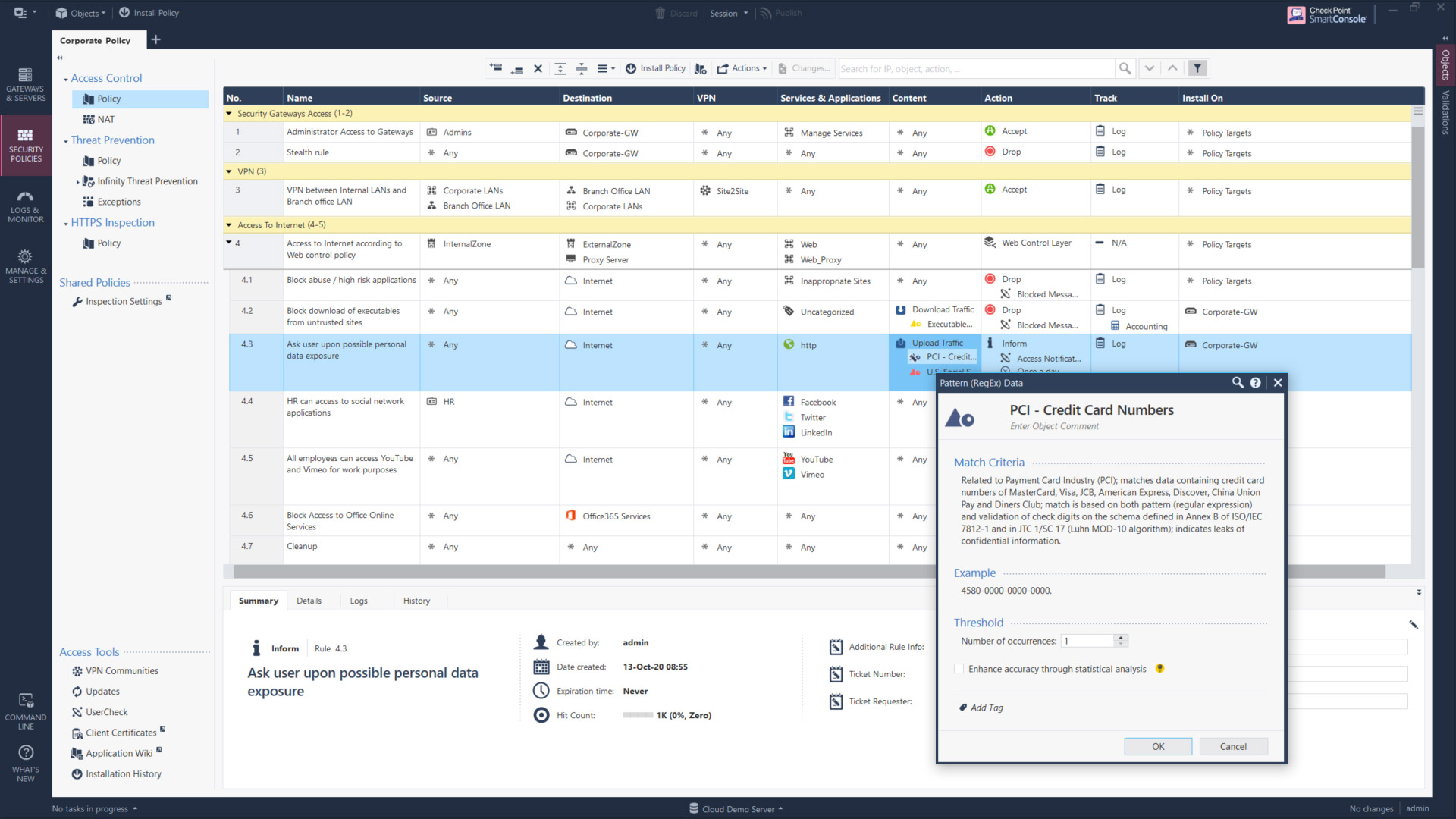Click the help icon in Pattern dialog
The width and height of the screenshot is (1456, 819).
[x=1256, y=383]
